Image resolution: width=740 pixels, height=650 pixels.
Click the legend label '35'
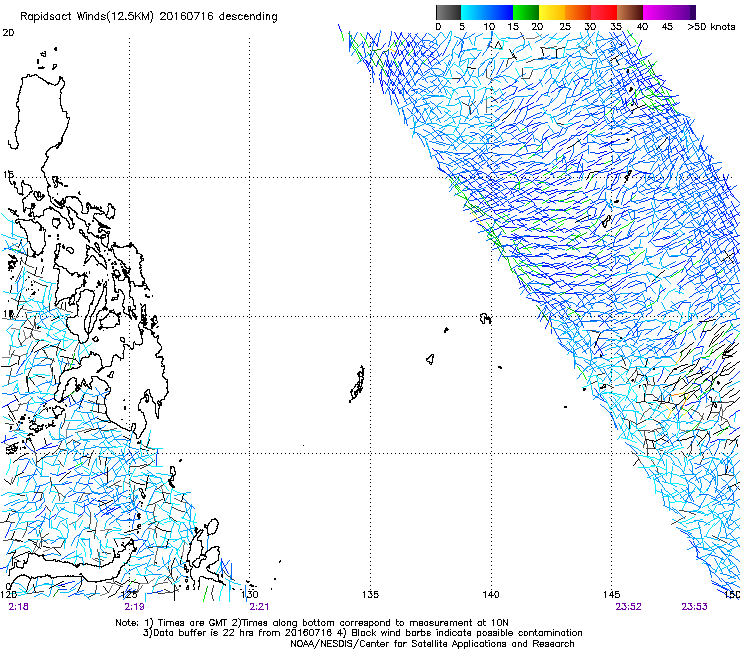616,26
